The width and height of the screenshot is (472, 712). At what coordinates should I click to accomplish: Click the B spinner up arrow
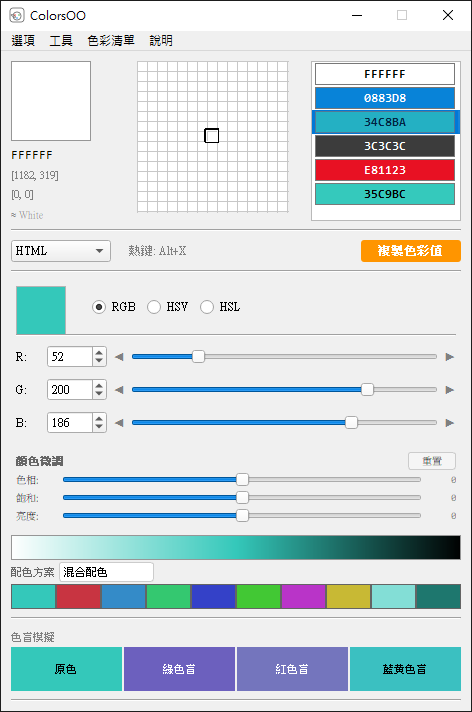point(99,418)
